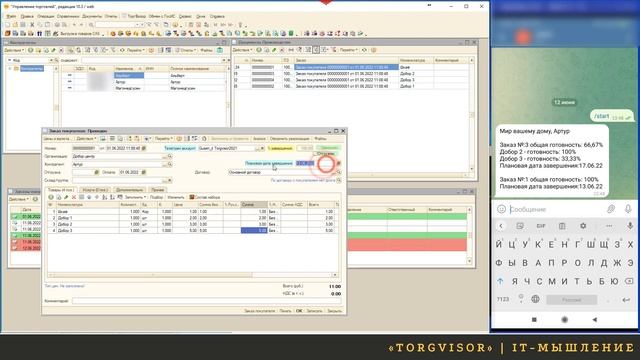Click the Закрыть button in order window
Screen dimensions: 640x360
pyautogui.click(x=334, y=311)
